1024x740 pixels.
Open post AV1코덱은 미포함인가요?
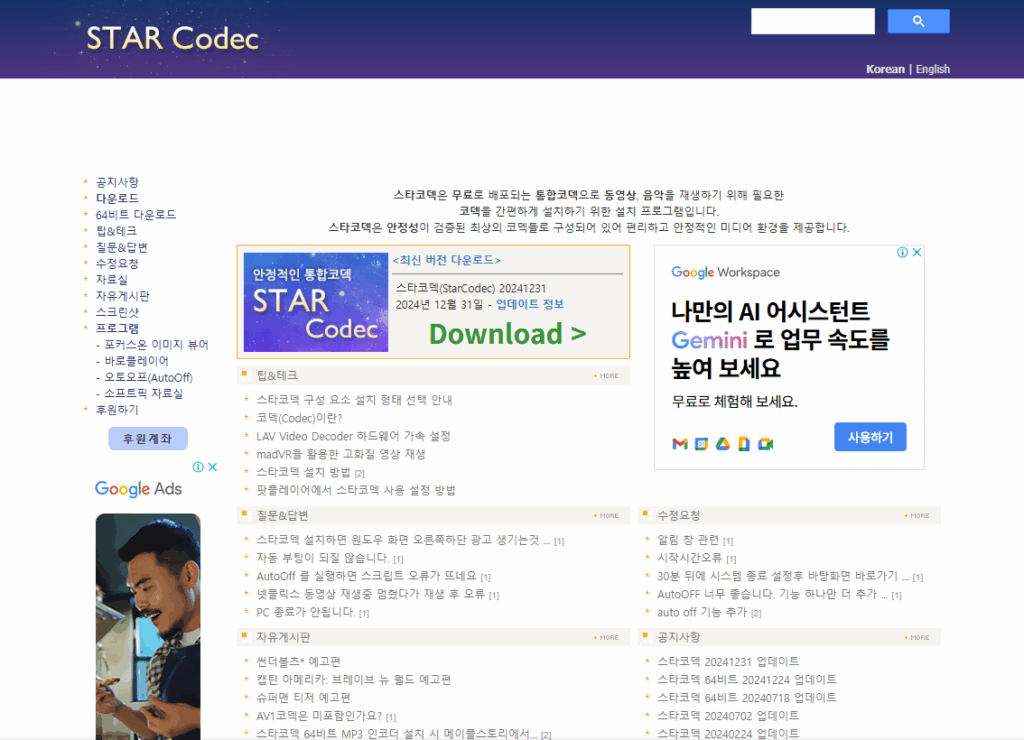[x=319, y=716]
